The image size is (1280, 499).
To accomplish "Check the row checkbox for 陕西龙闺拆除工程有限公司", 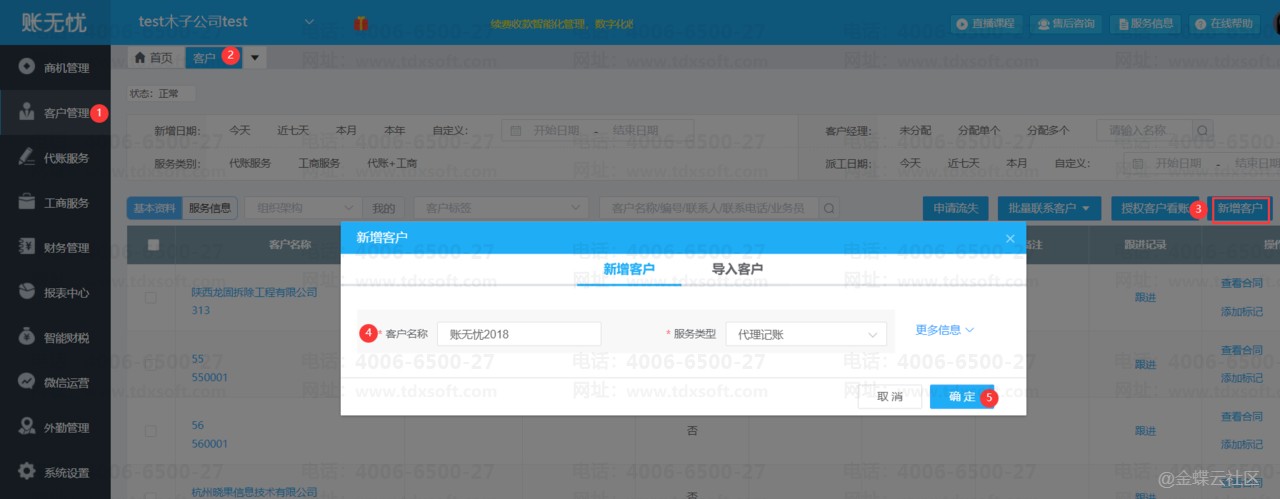I will coord(151,298).
